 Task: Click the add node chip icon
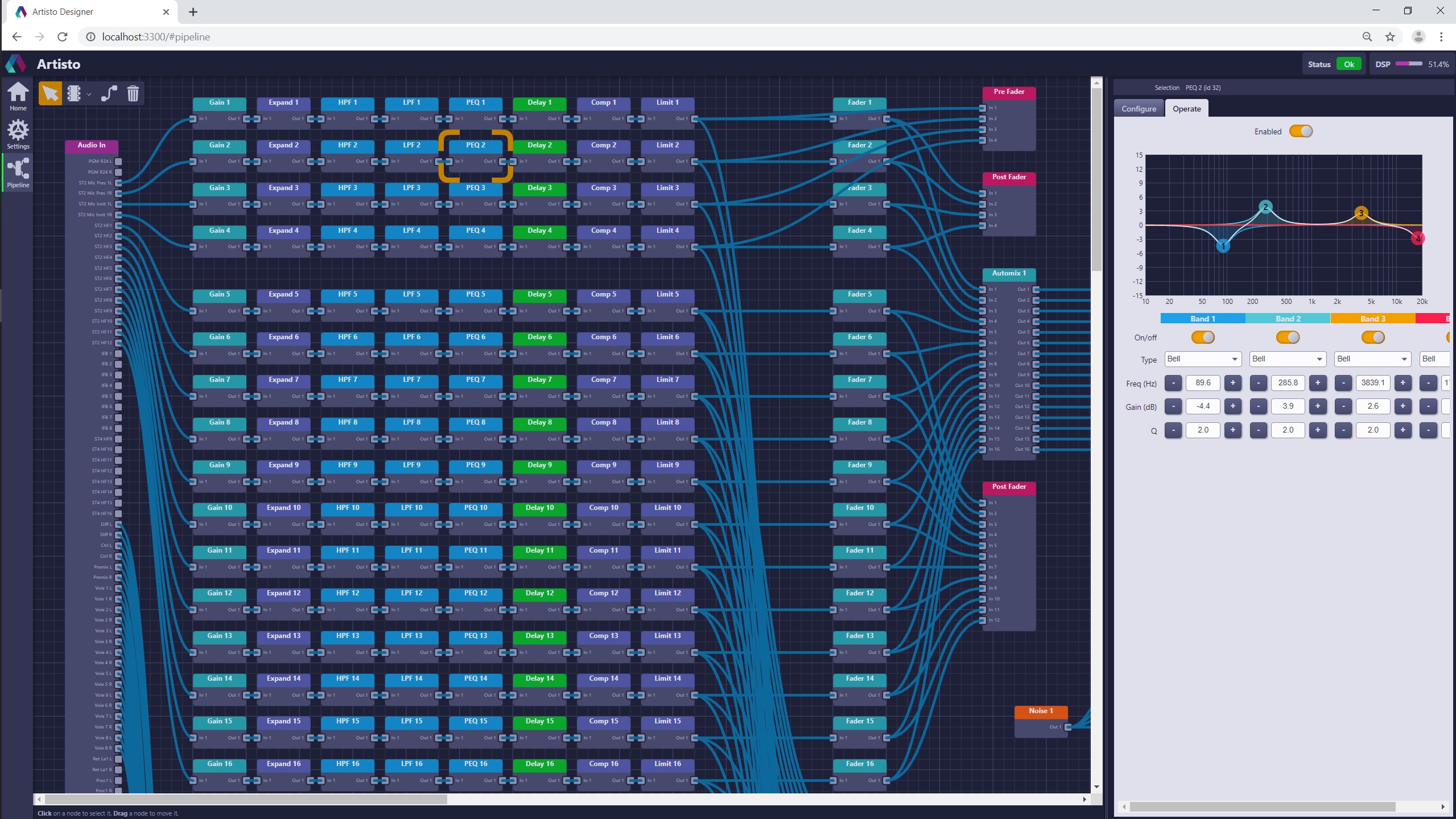(74, 93)
